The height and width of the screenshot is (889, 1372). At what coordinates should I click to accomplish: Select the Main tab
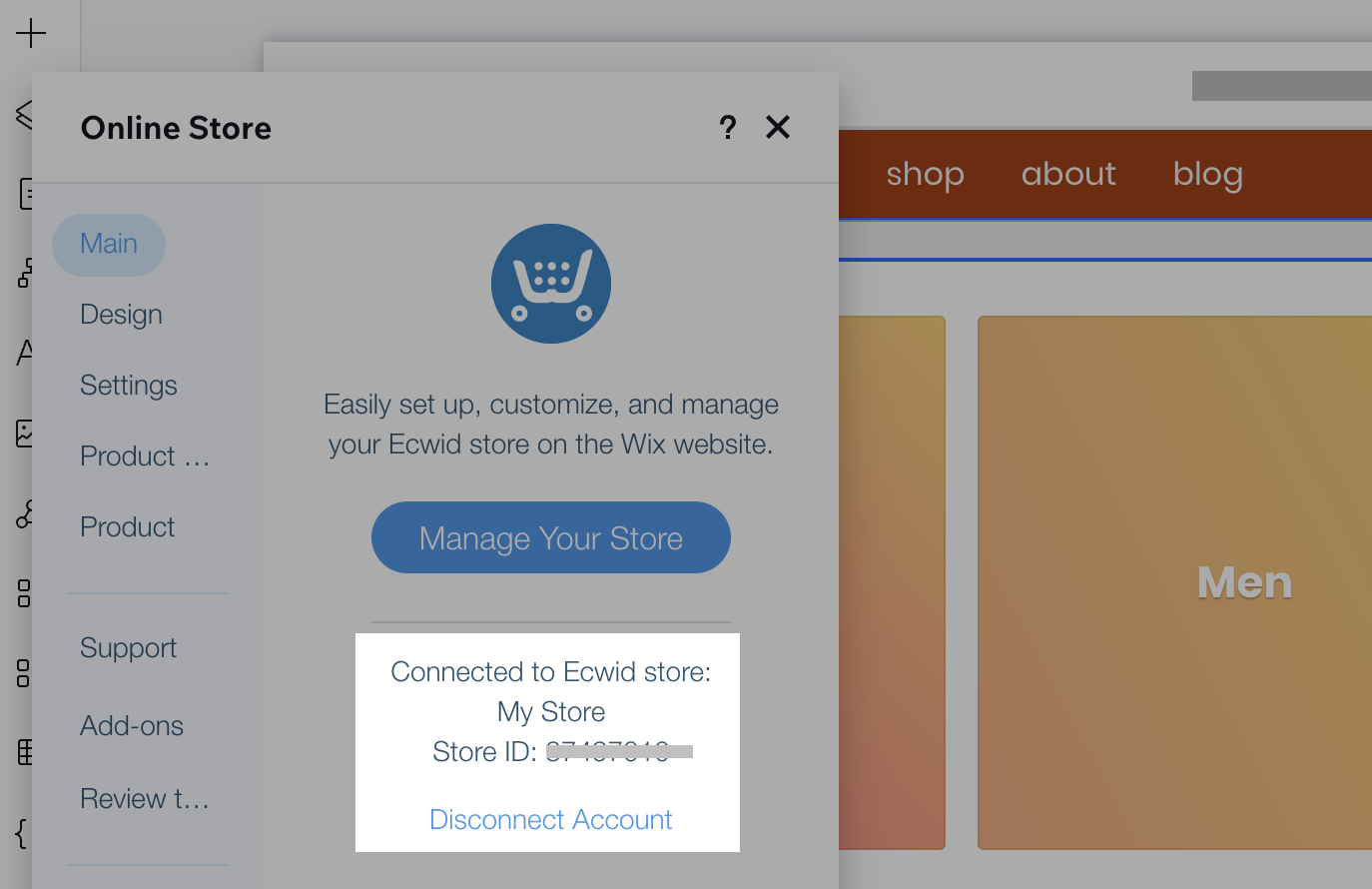point(109,244)
